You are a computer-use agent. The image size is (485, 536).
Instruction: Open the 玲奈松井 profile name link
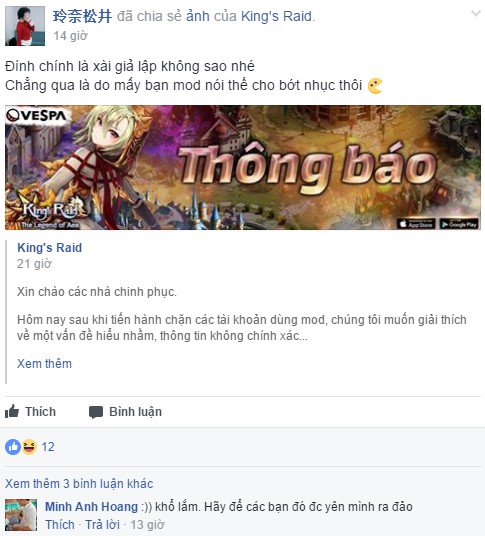pos(82,16)
